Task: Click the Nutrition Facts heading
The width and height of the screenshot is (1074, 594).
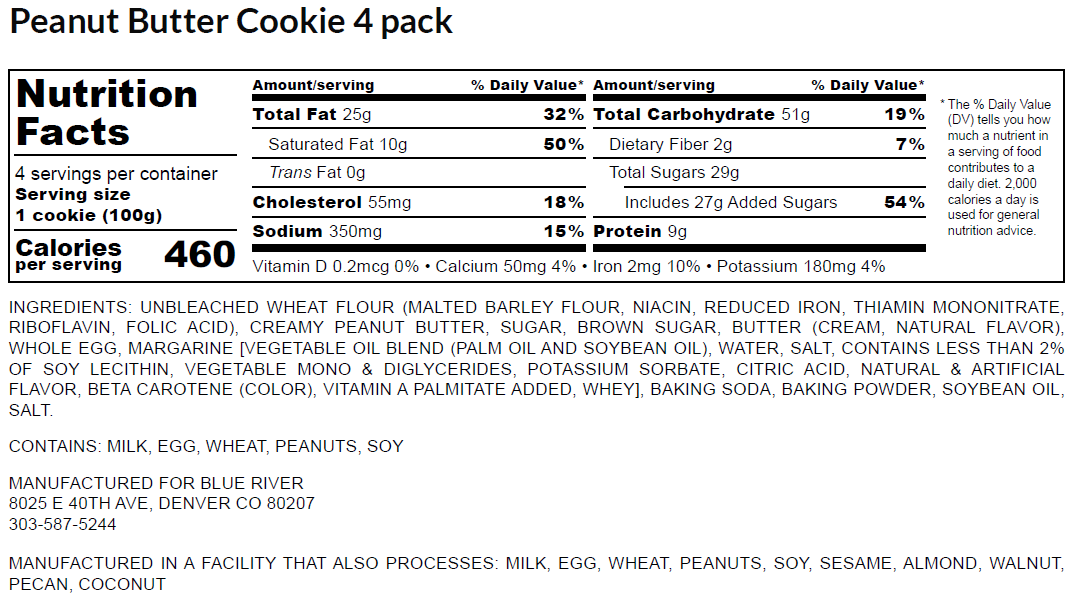Action: point(107,113)
